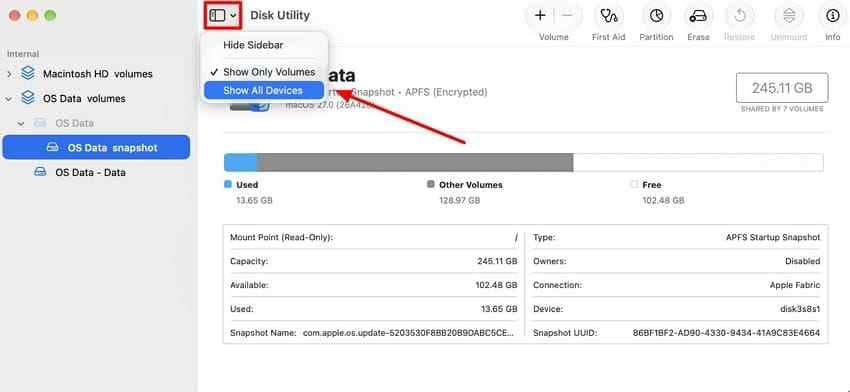Open the sidebar view options button
The width and height of the screenshot is (850, 392).
(223, 16)
